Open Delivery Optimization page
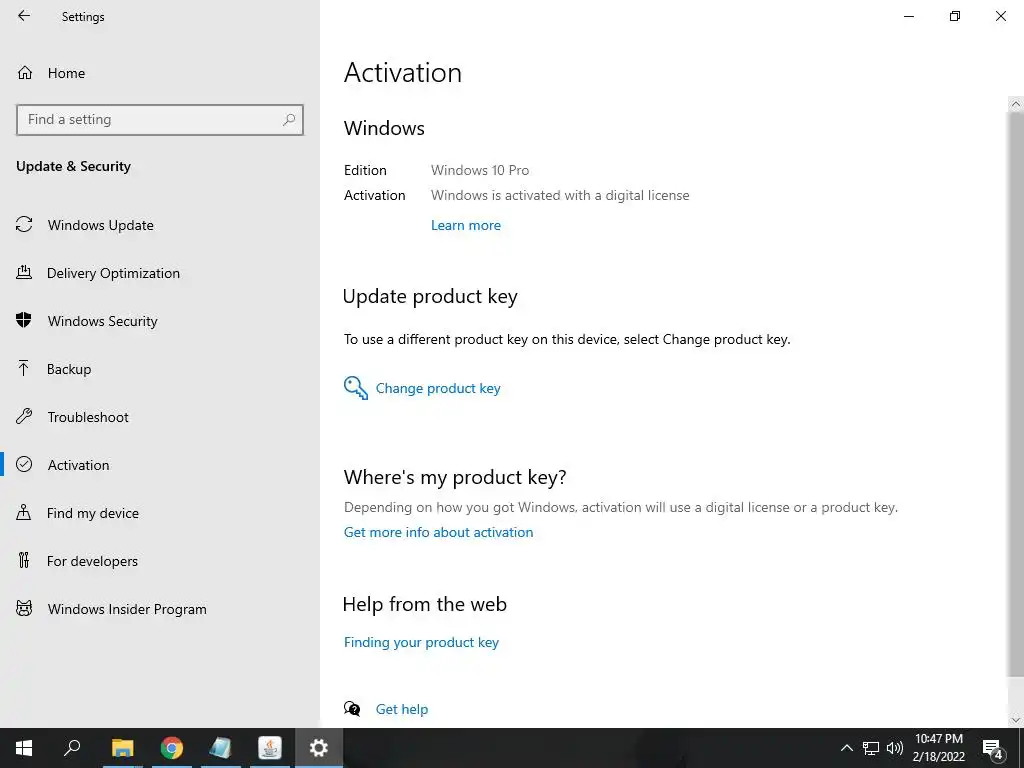Viewport: 1024px width, 768px height. click(113, 273)
